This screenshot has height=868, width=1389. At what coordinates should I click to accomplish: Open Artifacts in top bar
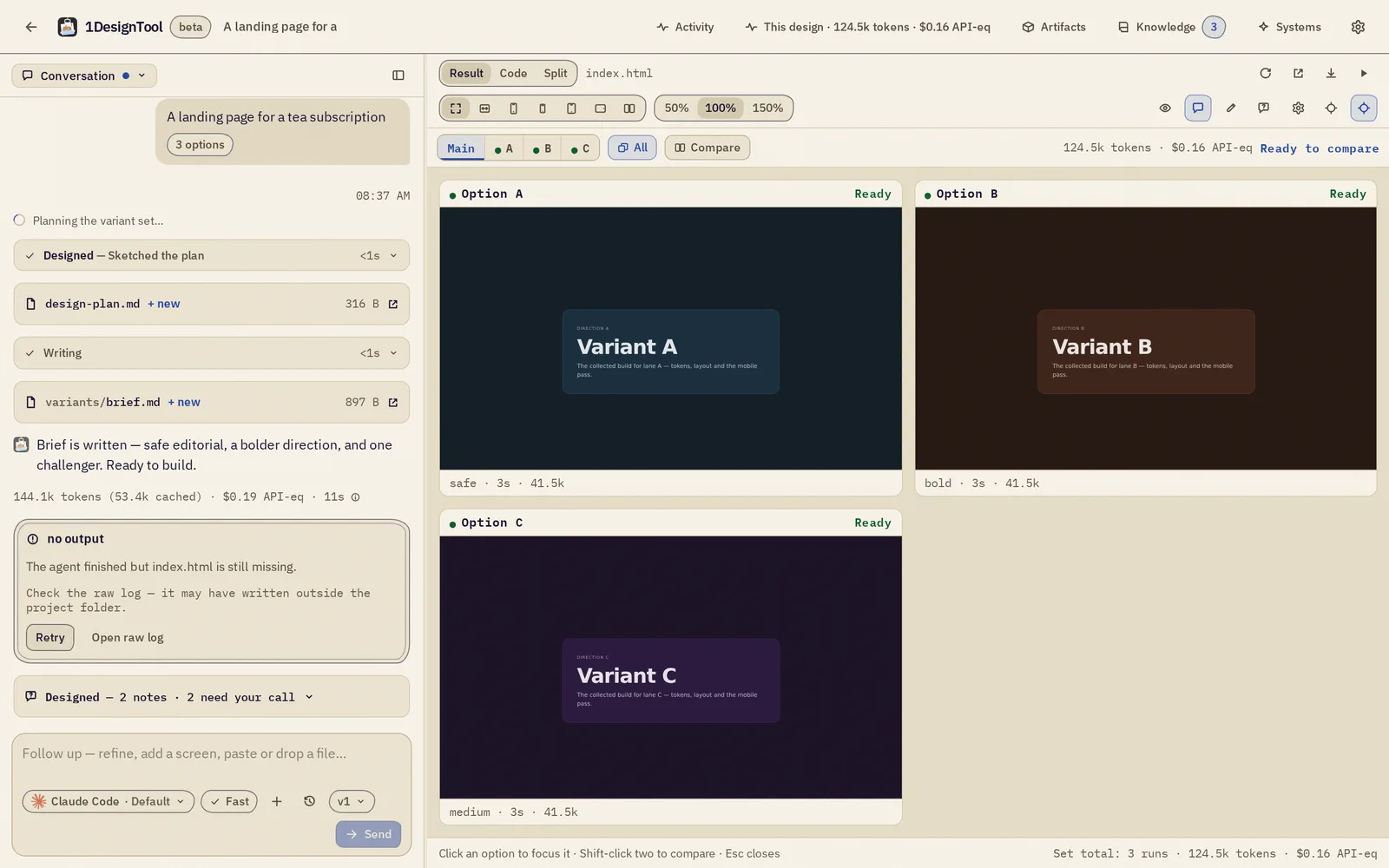click(1054, 27)
